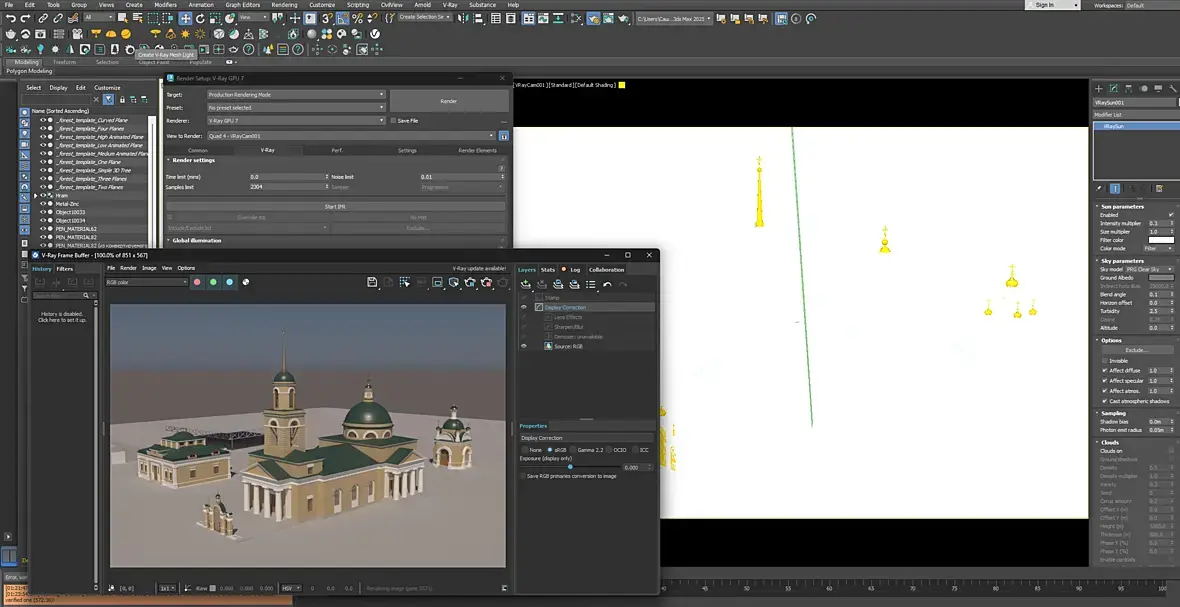This screenshot has height=607, width=1180.
Task: Click the Undo arrow in main toolbar
Action: coord(10,18)
